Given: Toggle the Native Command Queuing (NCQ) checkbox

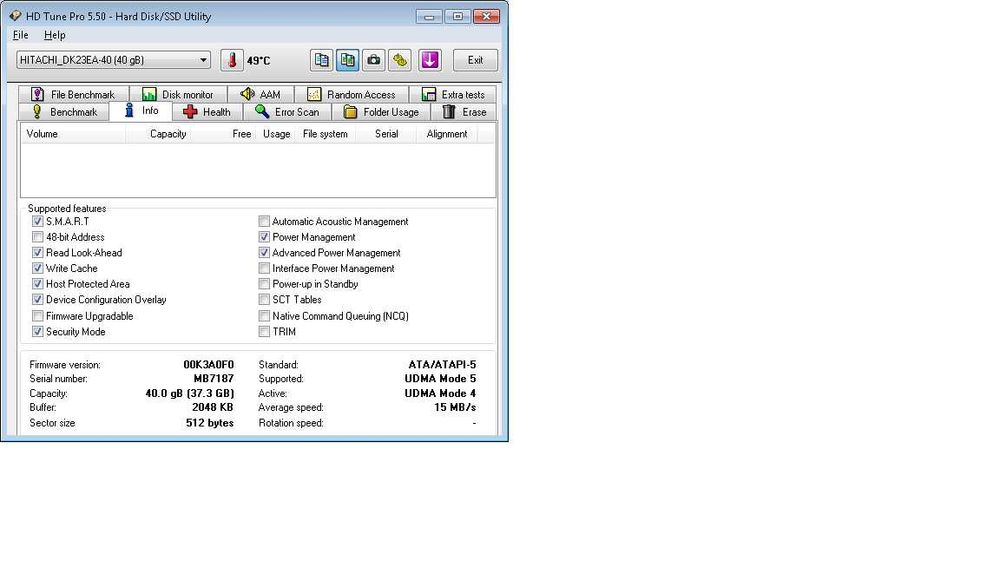Looking at the screenshot, I should coord(264,316).
